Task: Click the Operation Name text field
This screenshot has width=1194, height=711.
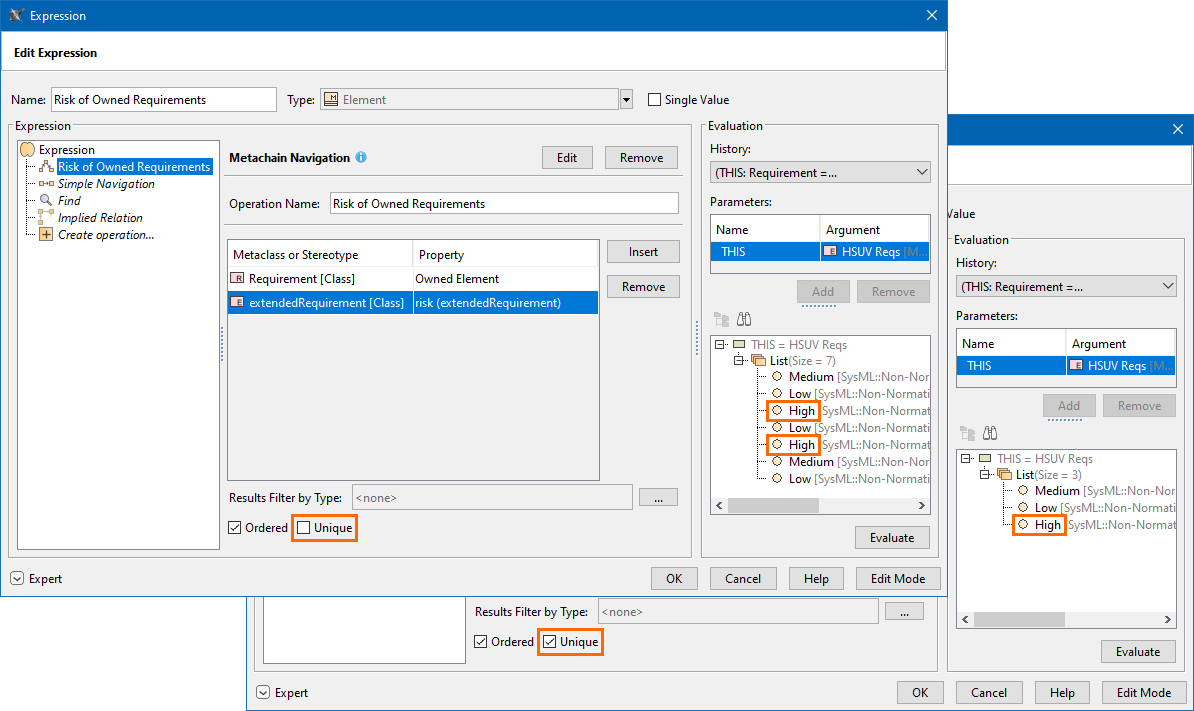Action: (x=504, y=204)
